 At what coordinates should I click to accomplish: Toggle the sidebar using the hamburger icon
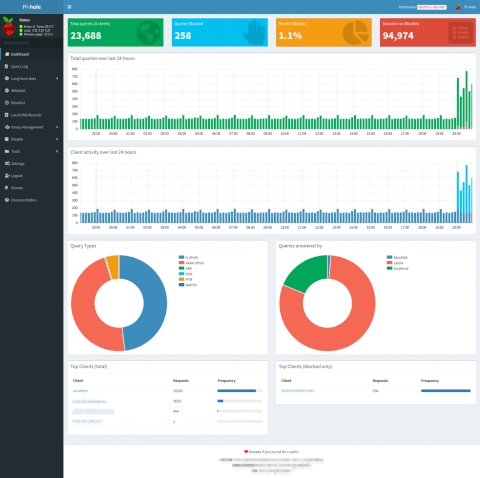pyautogui.click(x=69, y=7)
